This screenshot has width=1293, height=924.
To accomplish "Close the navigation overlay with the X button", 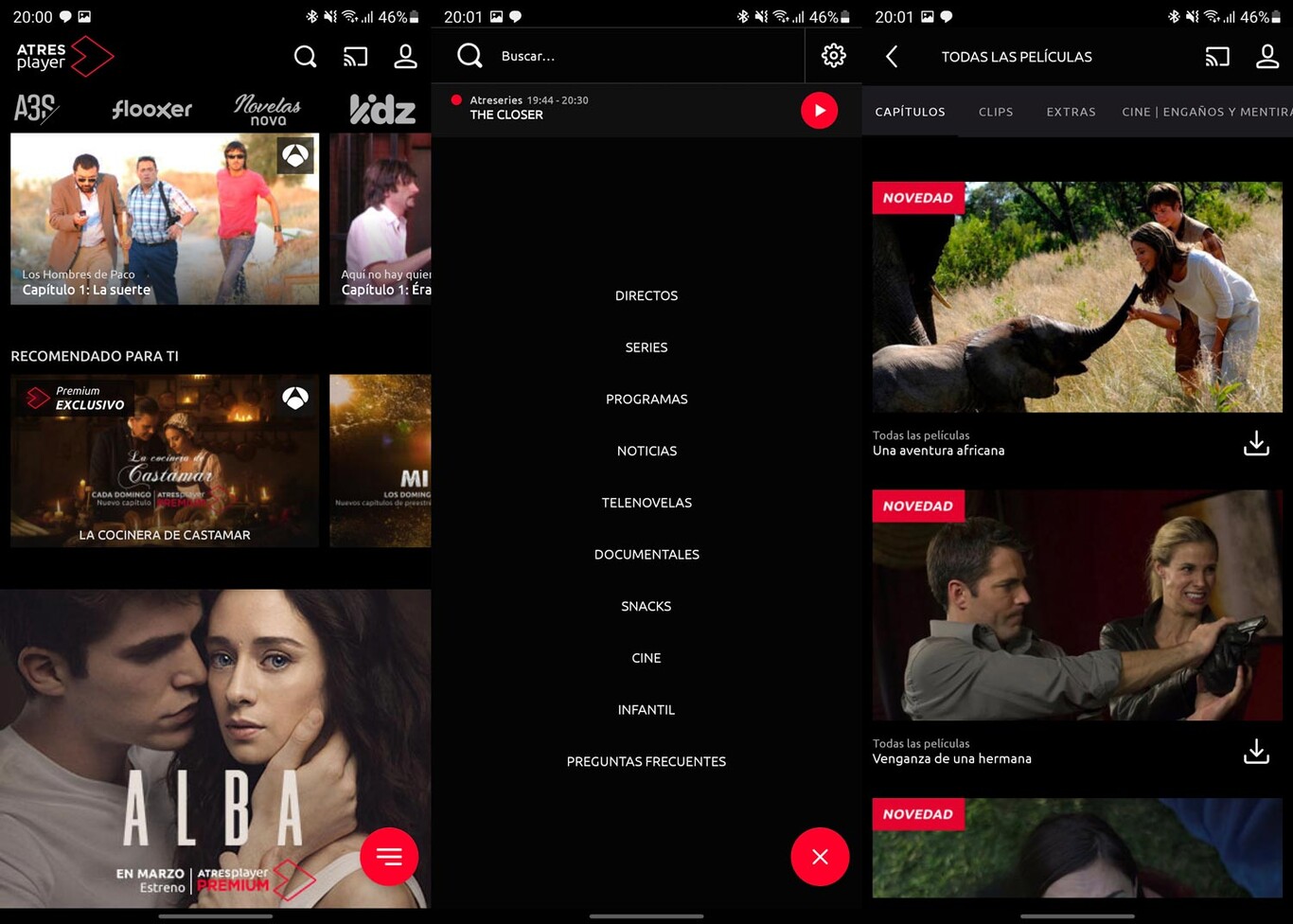I will click(820, 857).
